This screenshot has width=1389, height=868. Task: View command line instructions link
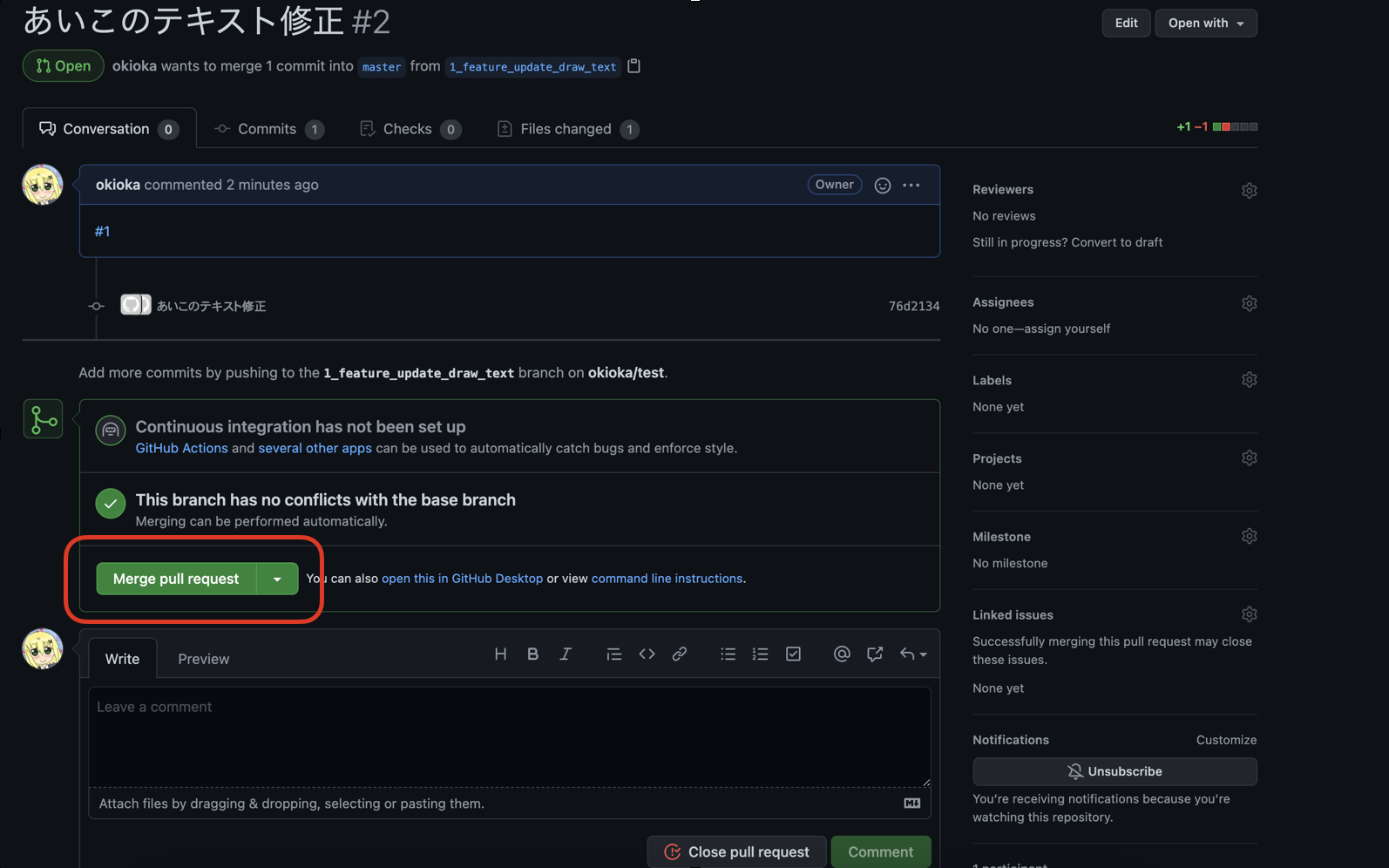pos(667,579)
